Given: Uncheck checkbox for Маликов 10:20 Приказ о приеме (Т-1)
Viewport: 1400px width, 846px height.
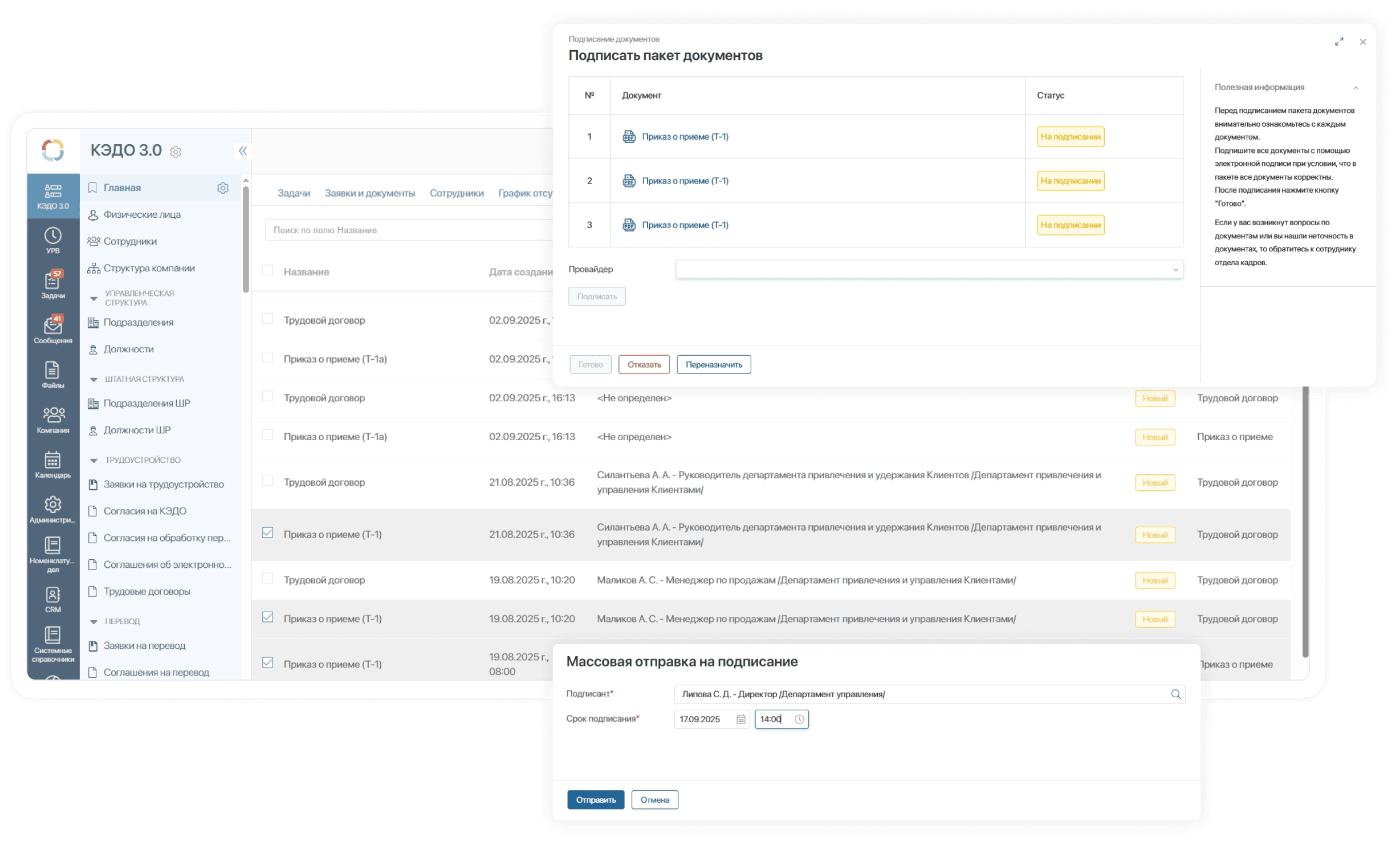Looking at the screenshot, I should click(x=267, y=617).
